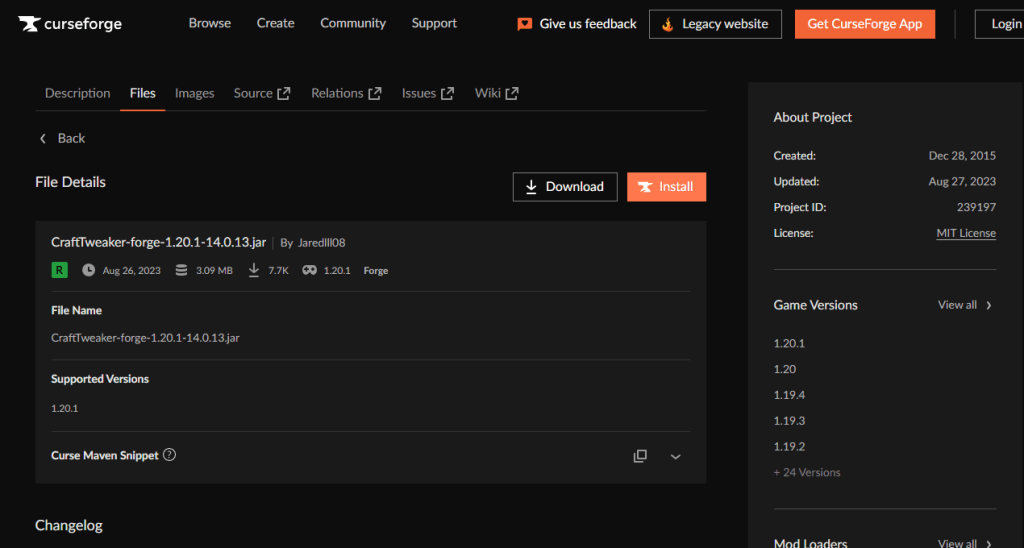Show the + 24 Versions list
1024x548 pixels.
pos(807,472)
